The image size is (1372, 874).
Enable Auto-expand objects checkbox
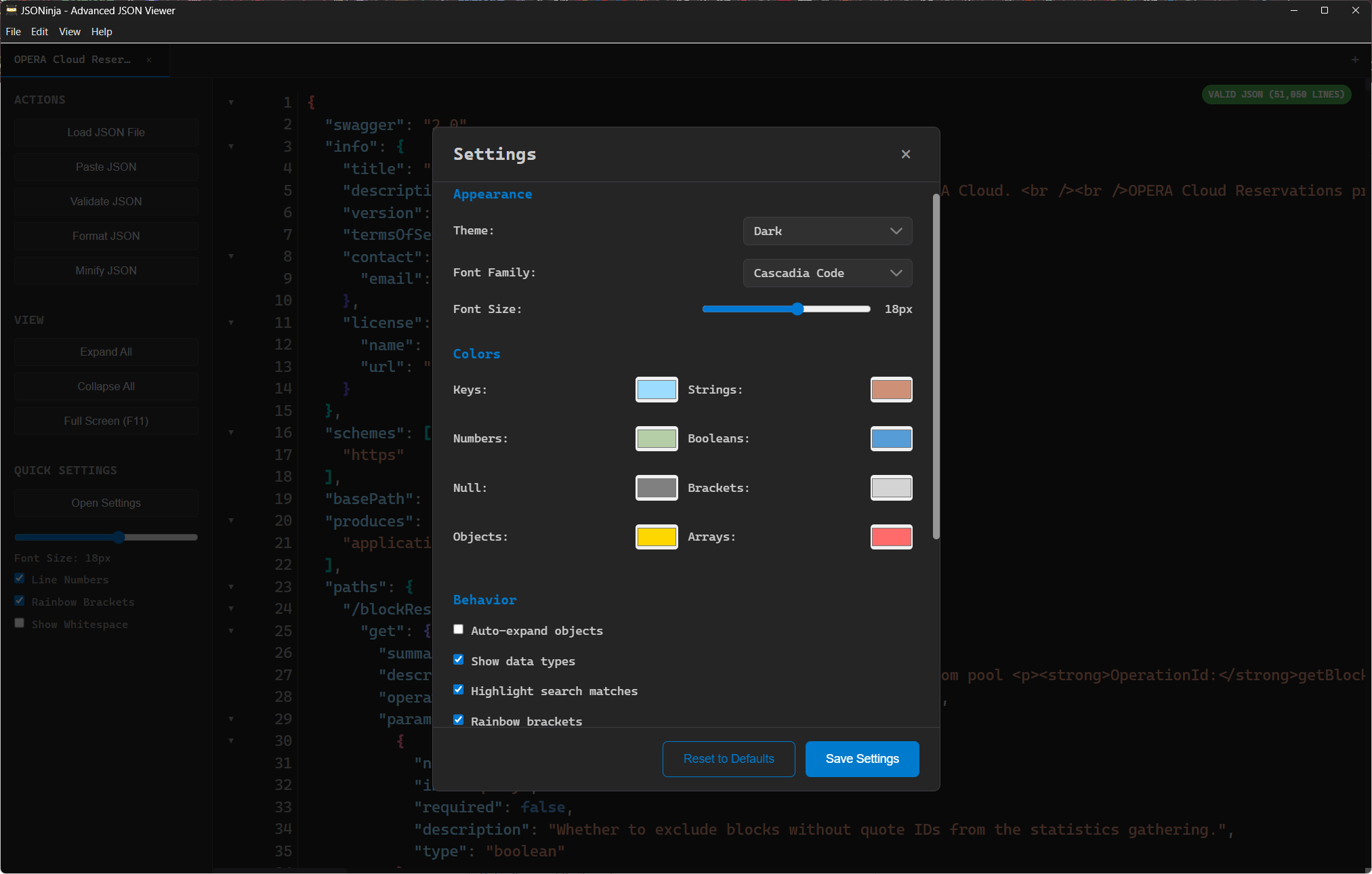coord(459,629)
